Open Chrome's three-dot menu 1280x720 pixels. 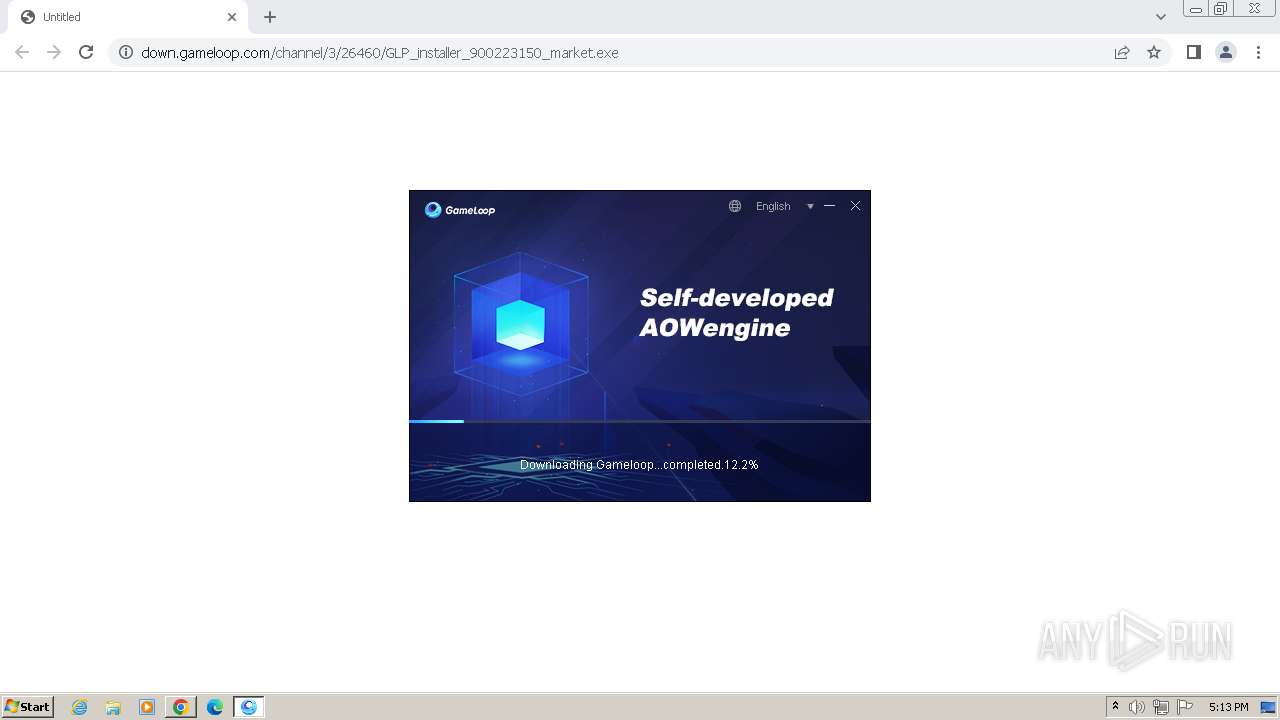click(x=1259, y=52)
